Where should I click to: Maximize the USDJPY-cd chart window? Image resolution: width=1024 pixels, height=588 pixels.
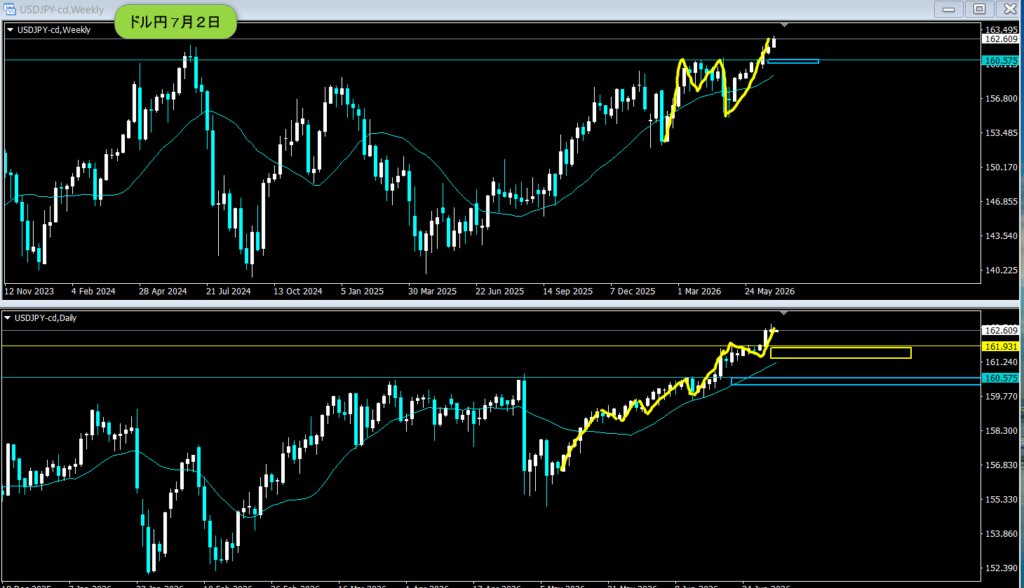click(979, 9)
